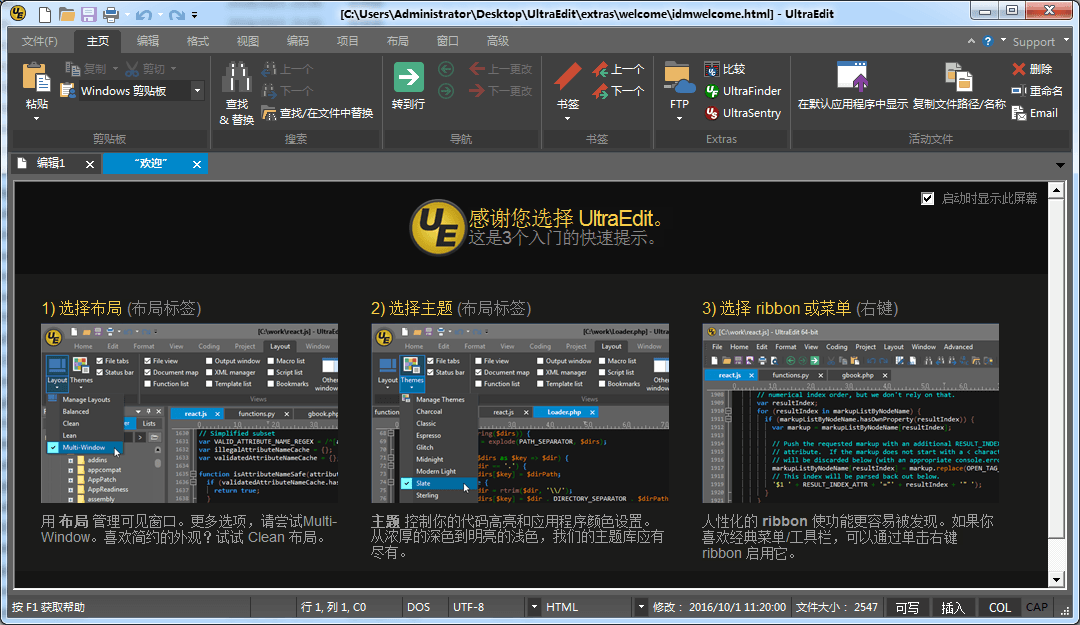Image resolution: width=1080 pixels, height=625 pixels.
Task: Click the choose-layout tutorial screenshot thumbnail
Action: pyautogui.click(x=189, y=413)
